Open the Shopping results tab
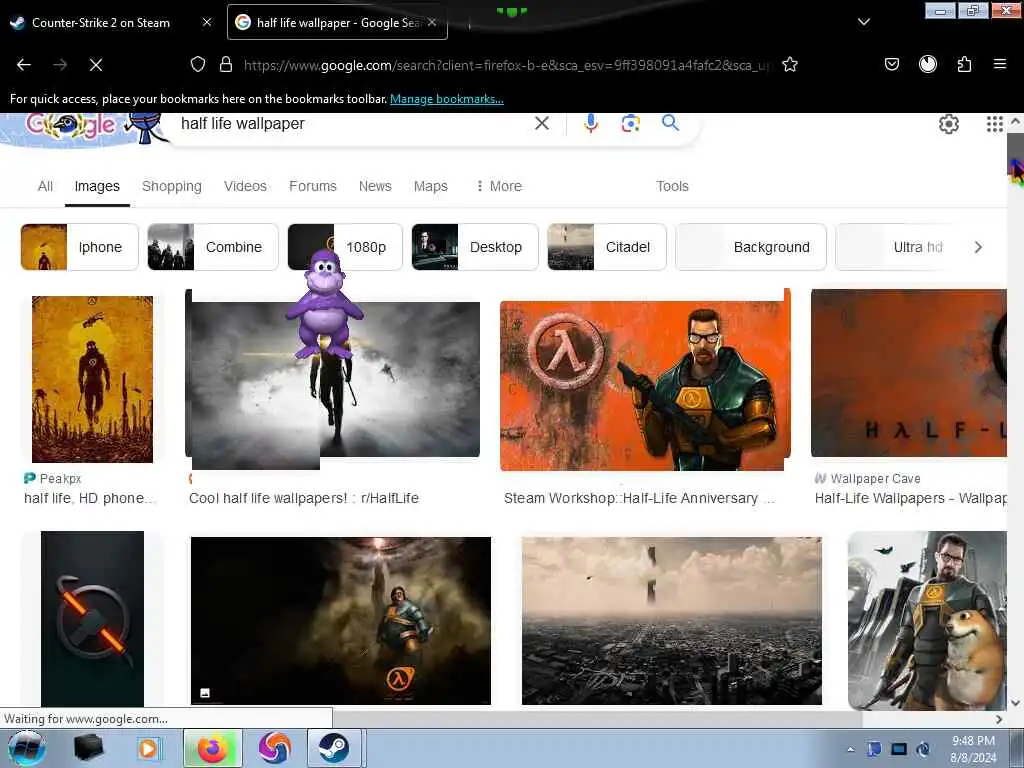This screenshot has height=768, width=1024. 172,186
